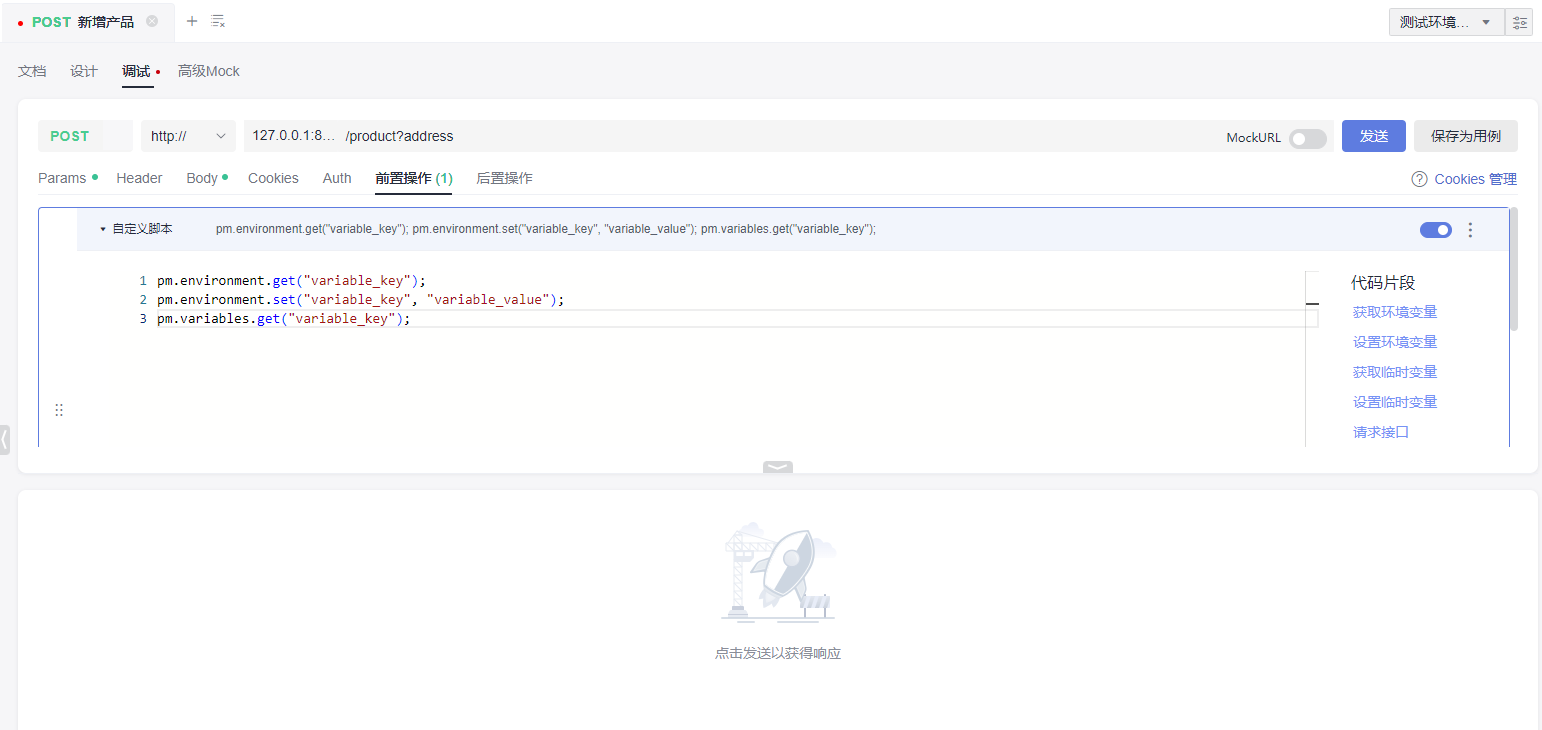Click the drag handle beside the script
This screenshot has height=730, width=1542.
pyautogui.click(x=59, y=410)
